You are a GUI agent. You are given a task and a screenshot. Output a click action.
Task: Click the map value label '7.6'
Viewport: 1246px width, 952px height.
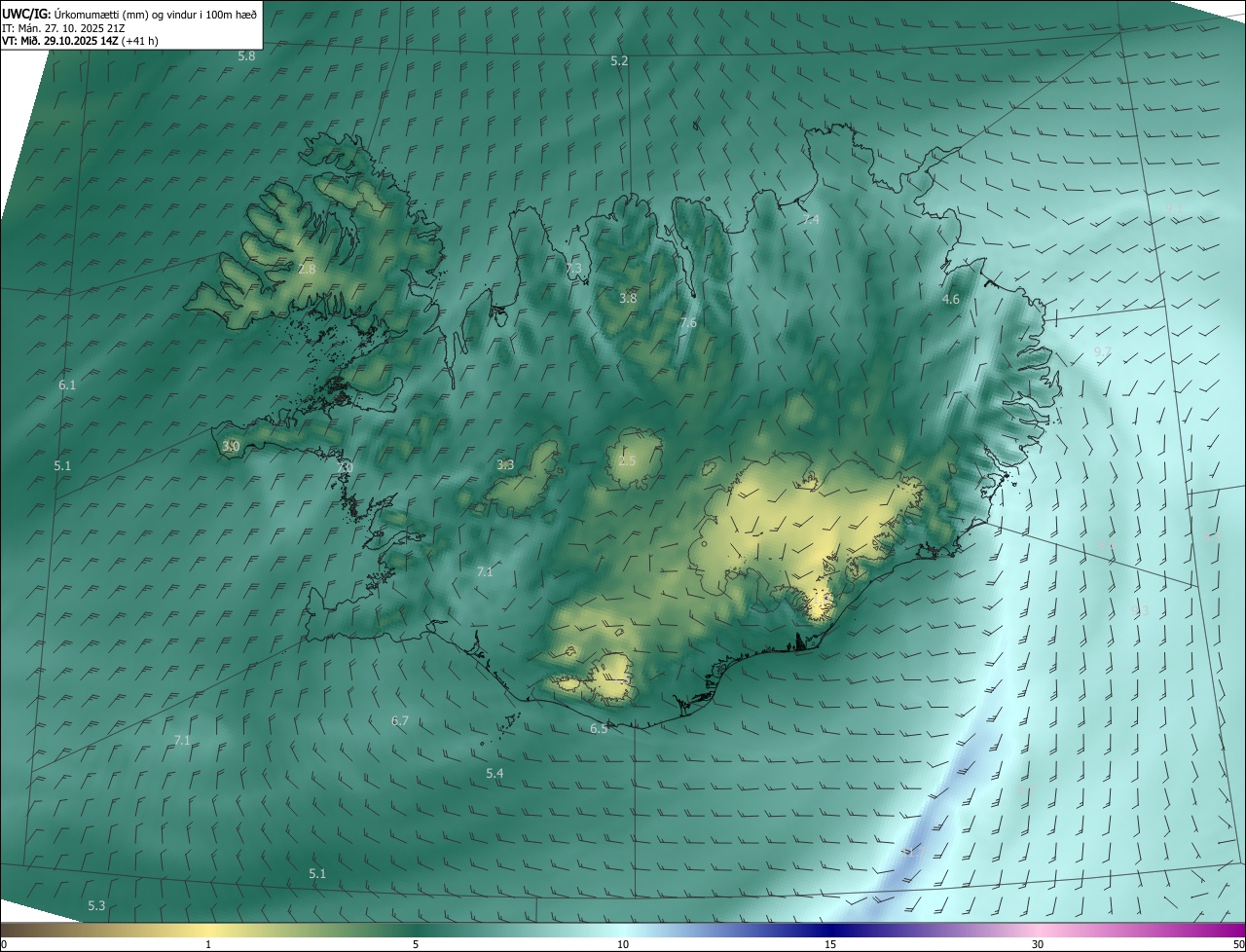pyautogui.click(x=688, y=323)
